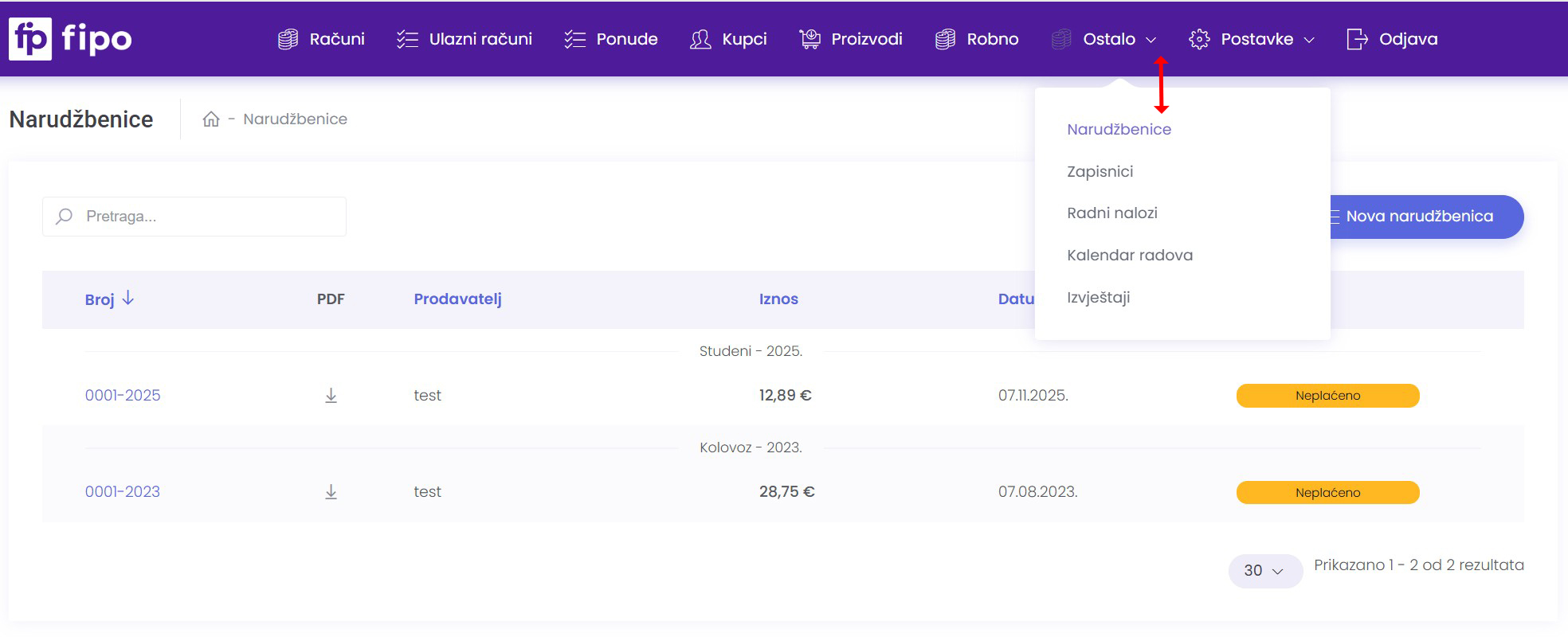This screenshot has width=1568, height=637.
Task: Open Kupci customers section
Action: coord(728,39)
